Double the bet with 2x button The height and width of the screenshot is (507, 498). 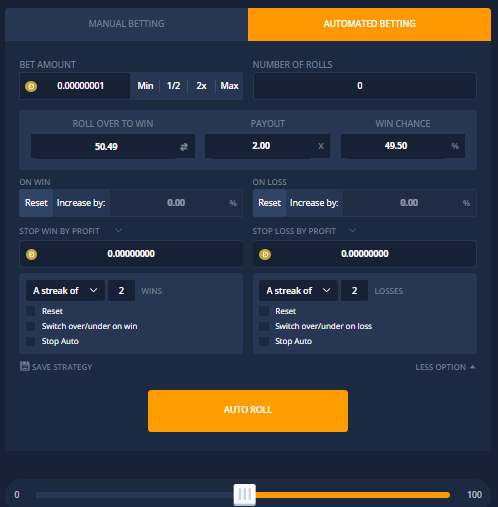pos(201,86)
